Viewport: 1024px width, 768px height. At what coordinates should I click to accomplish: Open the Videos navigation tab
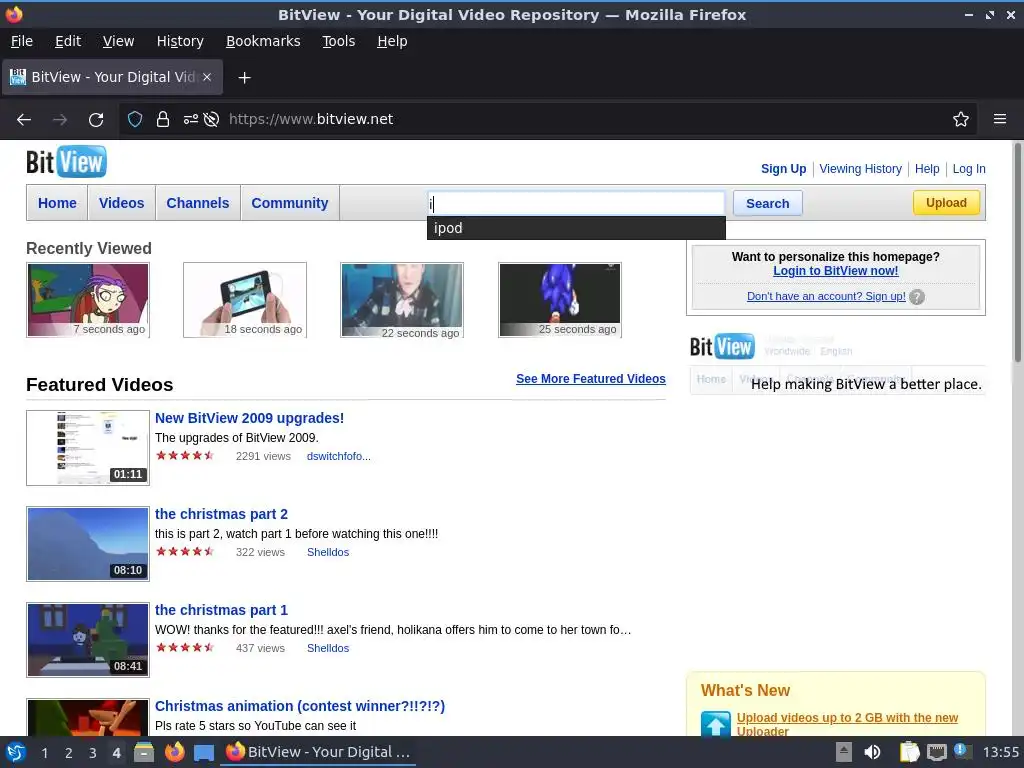coord(121,203)
